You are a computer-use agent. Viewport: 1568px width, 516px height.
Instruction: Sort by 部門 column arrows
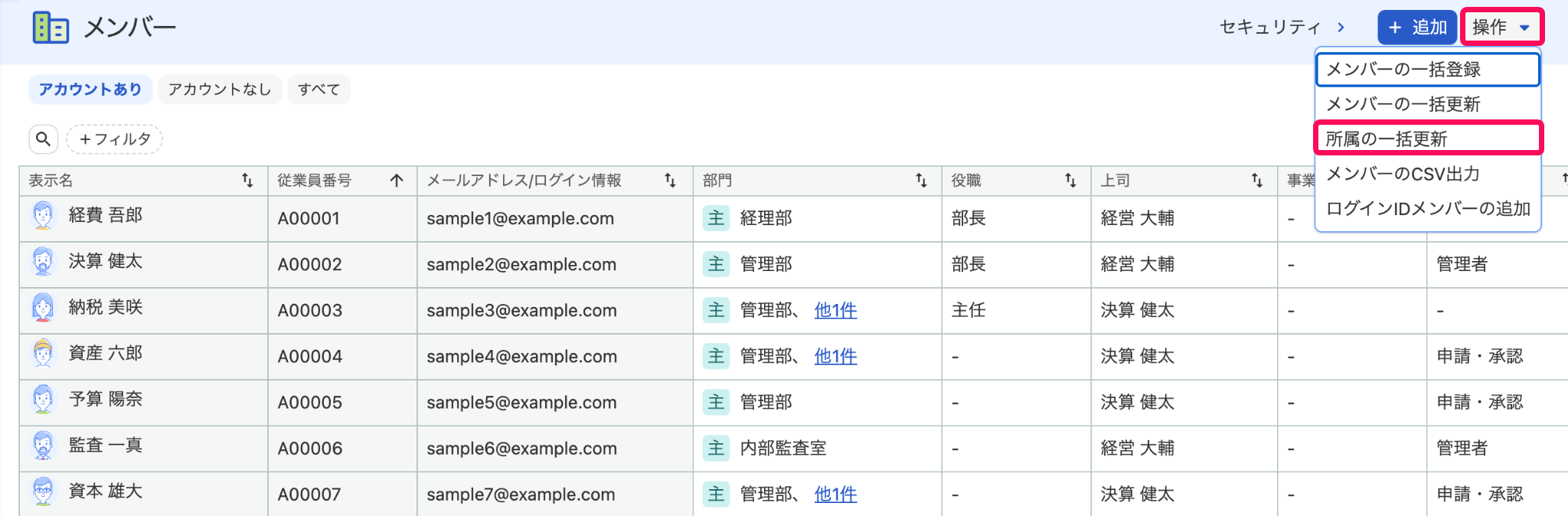point(921,180)
